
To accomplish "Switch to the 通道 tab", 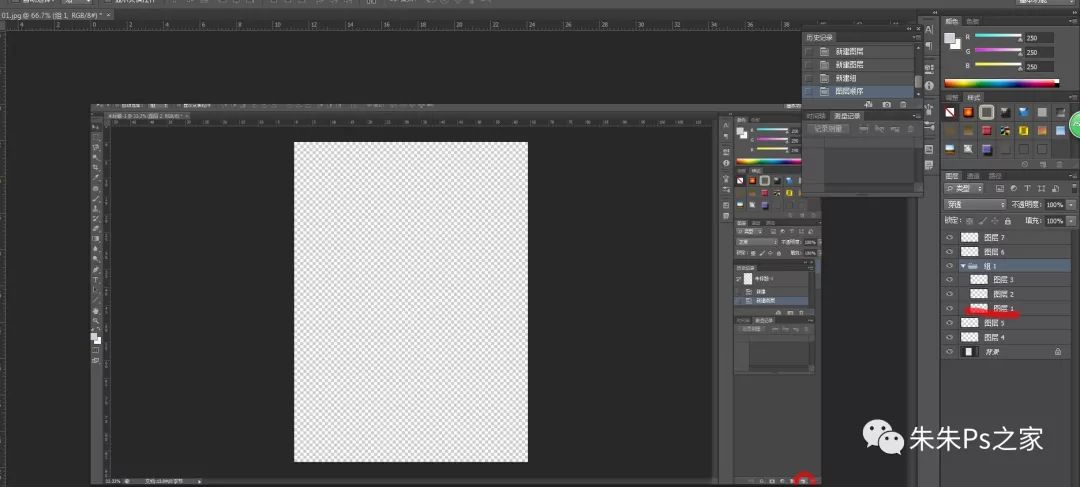I will click(x=973, y=175).
